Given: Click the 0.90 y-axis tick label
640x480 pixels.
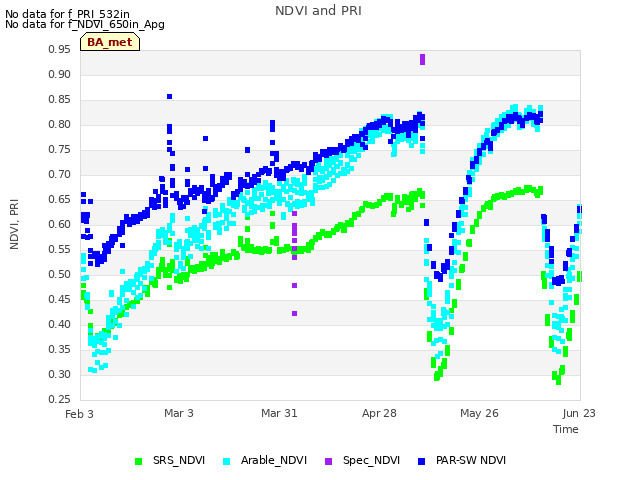Looking at the screenshot, I should coord(59,74).
